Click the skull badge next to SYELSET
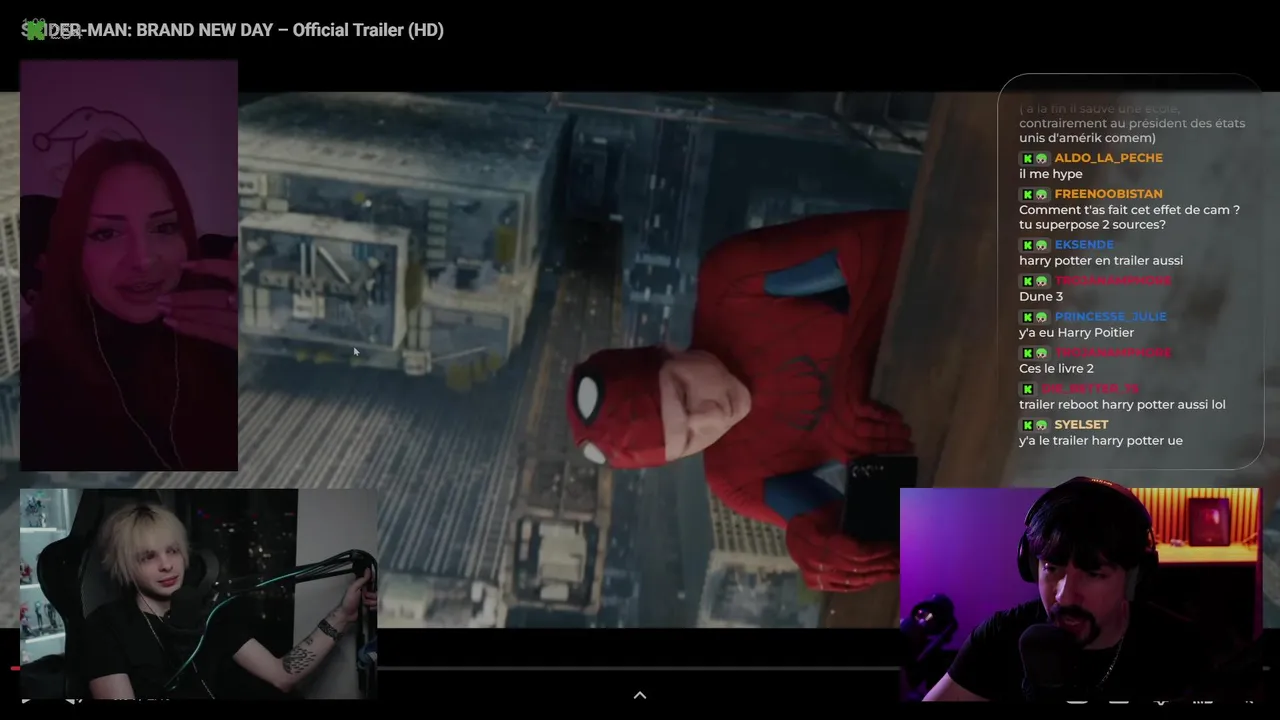 coord(1041,425)
